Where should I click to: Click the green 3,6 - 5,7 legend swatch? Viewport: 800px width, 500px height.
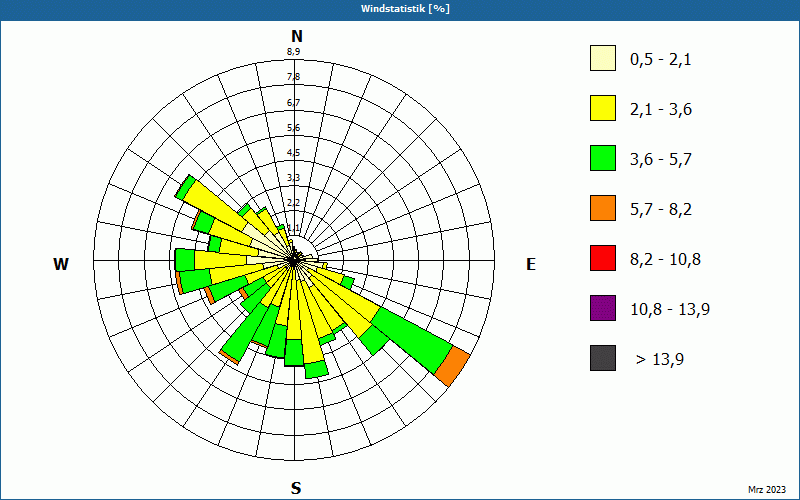[x=603, y=158]
